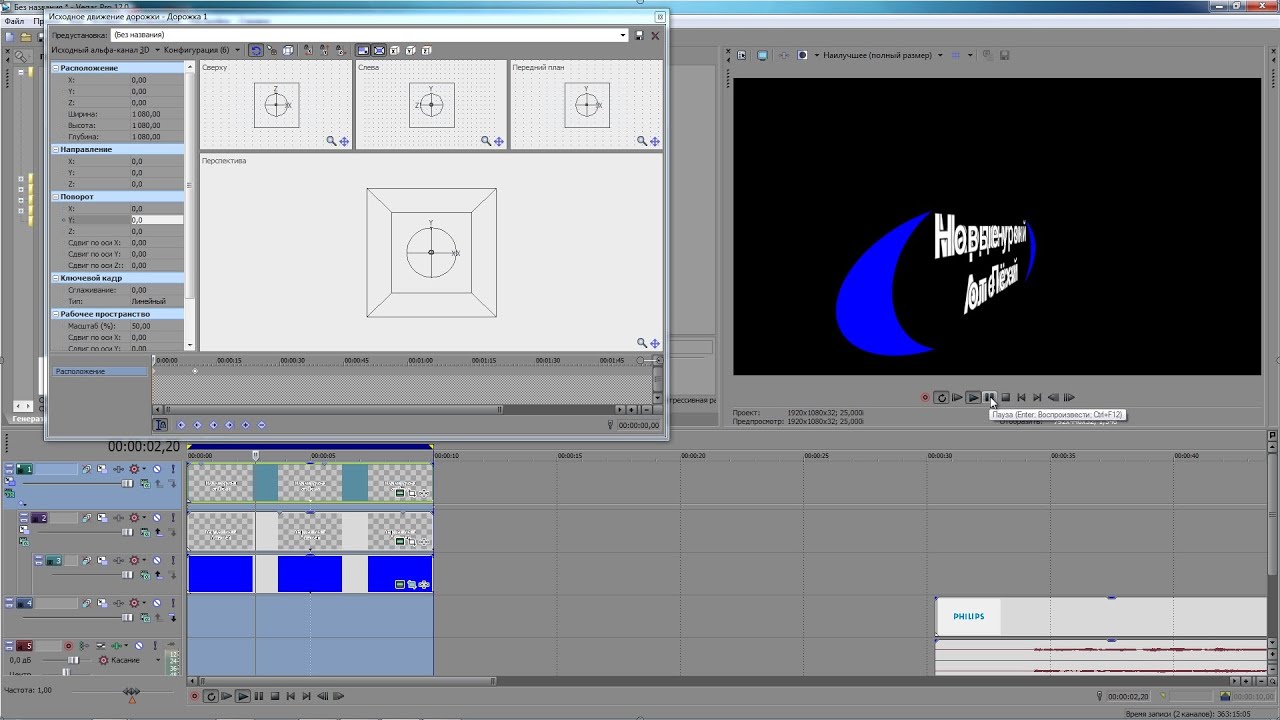Open track motion on track 3
This screenshot has height=720, width=1280.
click(x=102, y=561)
